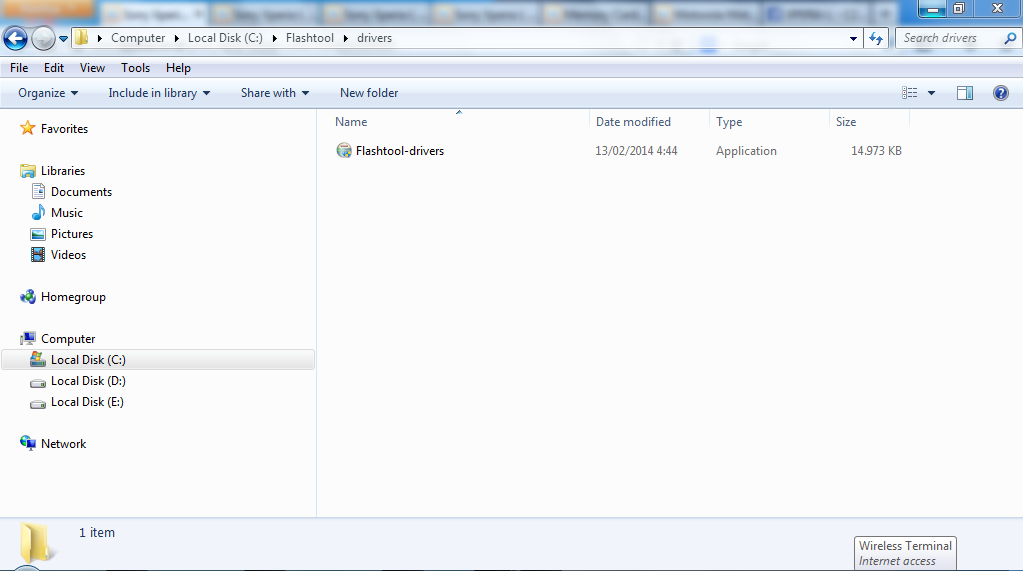Click drivers segment in address breadcrumb

click(x=374, y=38)
